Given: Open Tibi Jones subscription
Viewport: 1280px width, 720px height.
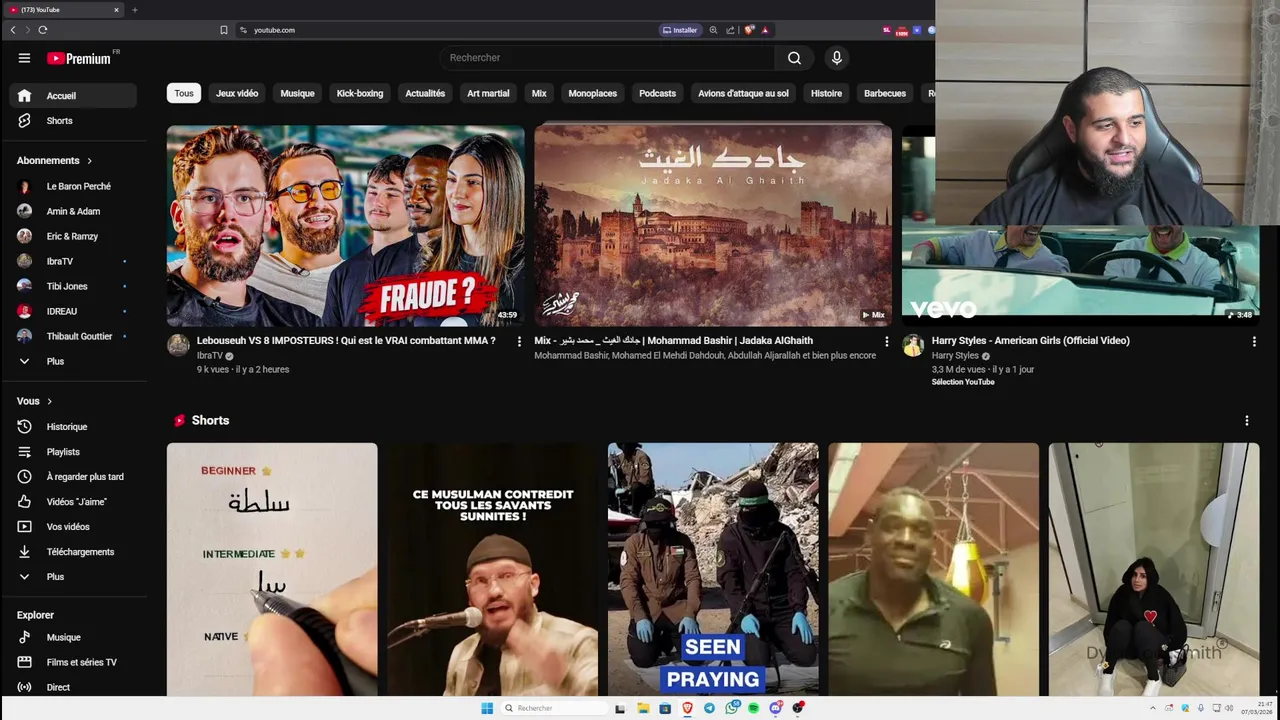Looking at the screenshot, I should pyautogui.click(x=73, y=287).
